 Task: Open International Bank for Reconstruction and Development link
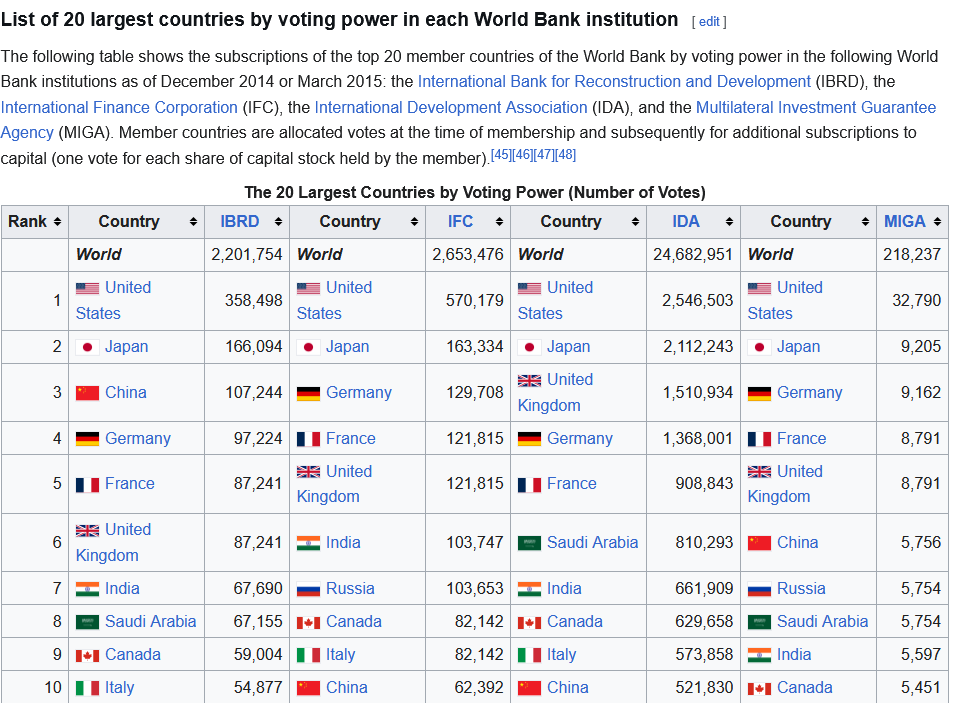[x=614, y=82]
